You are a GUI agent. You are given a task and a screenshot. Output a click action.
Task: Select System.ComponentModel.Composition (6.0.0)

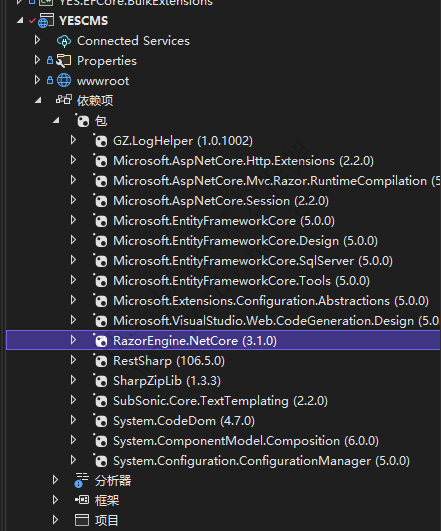tap(246, 441)
